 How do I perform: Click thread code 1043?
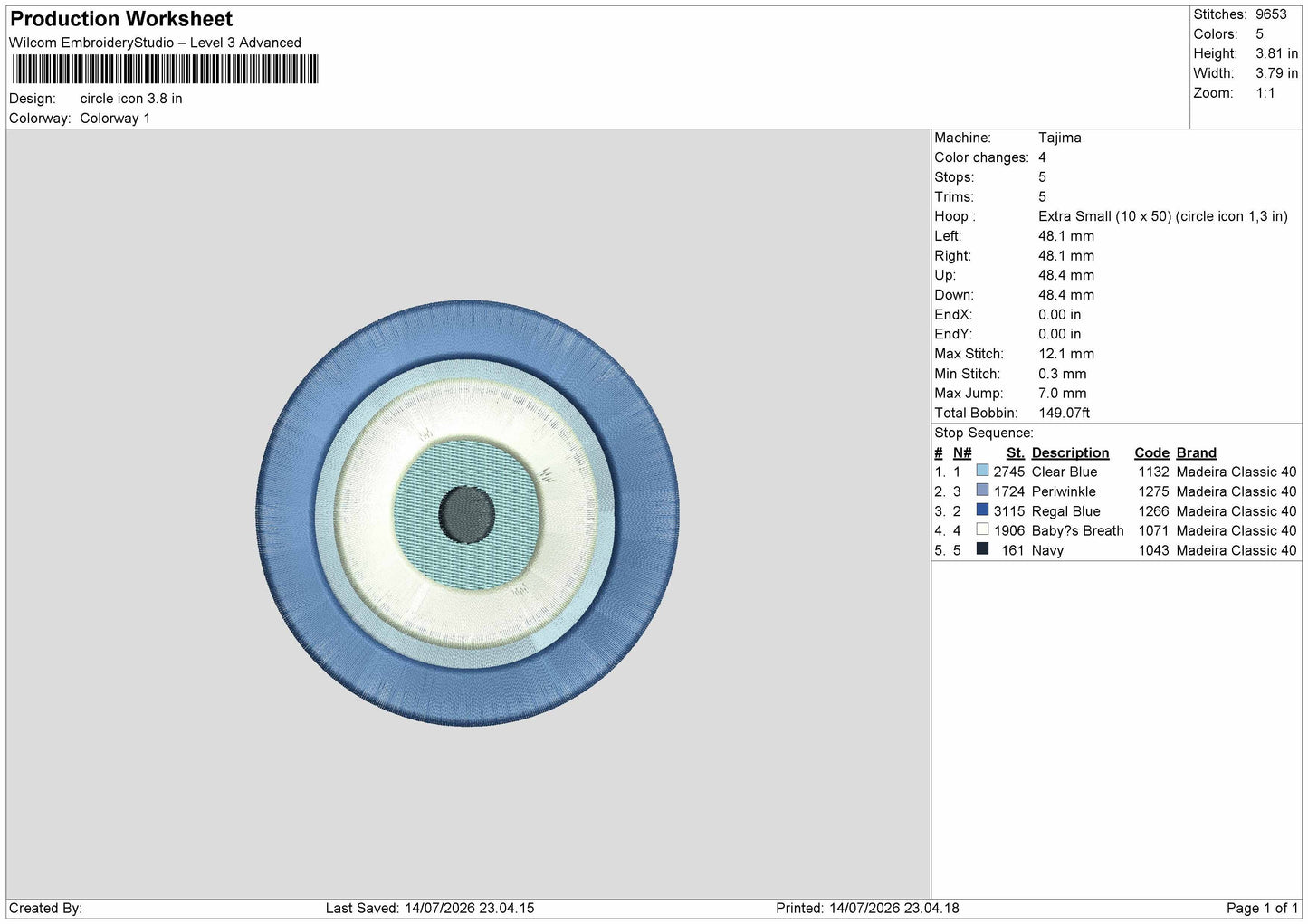[1154, 550]
